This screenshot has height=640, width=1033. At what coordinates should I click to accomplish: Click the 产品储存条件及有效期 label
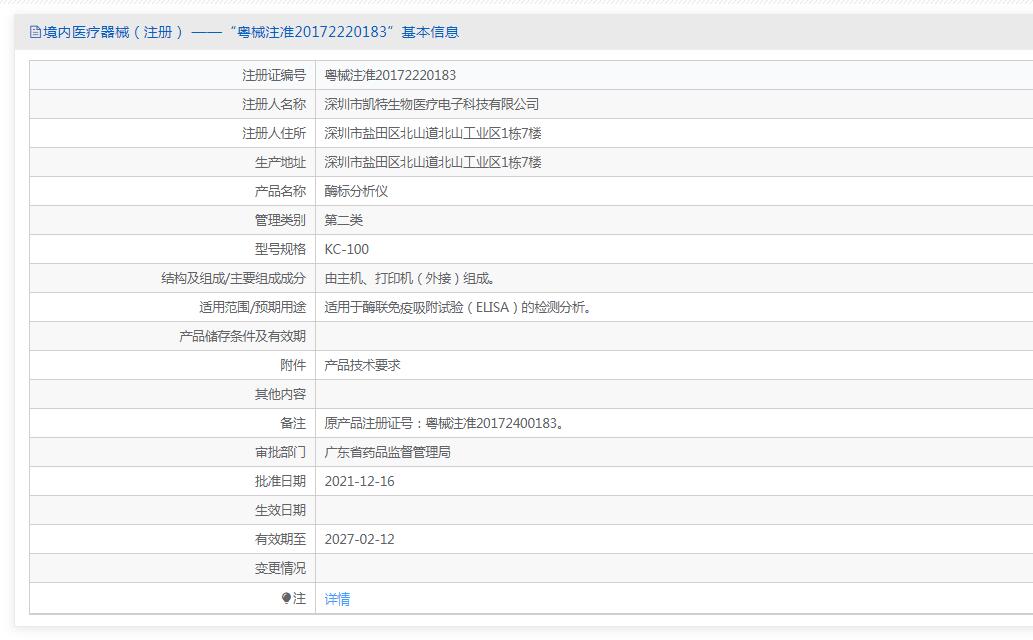pos(242,336)
